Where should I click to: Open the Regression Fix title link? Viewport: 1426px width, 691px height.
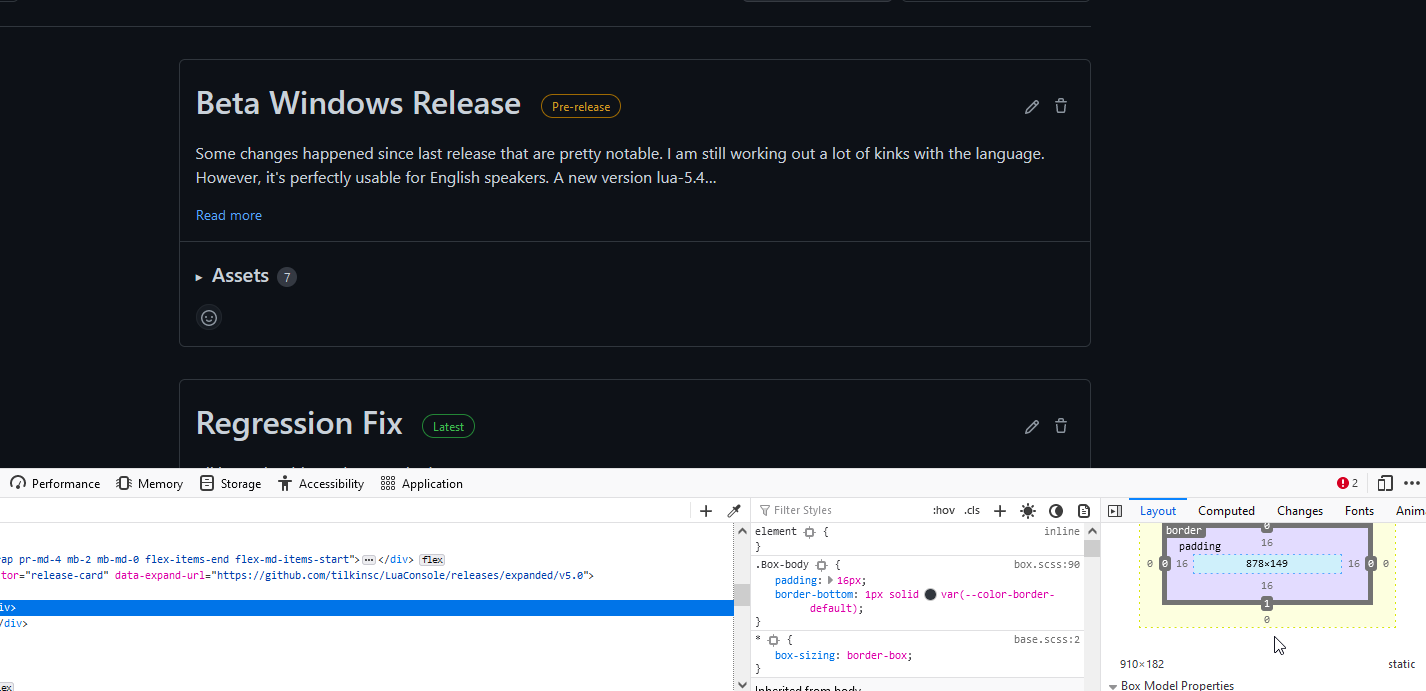tap(299, 423)
